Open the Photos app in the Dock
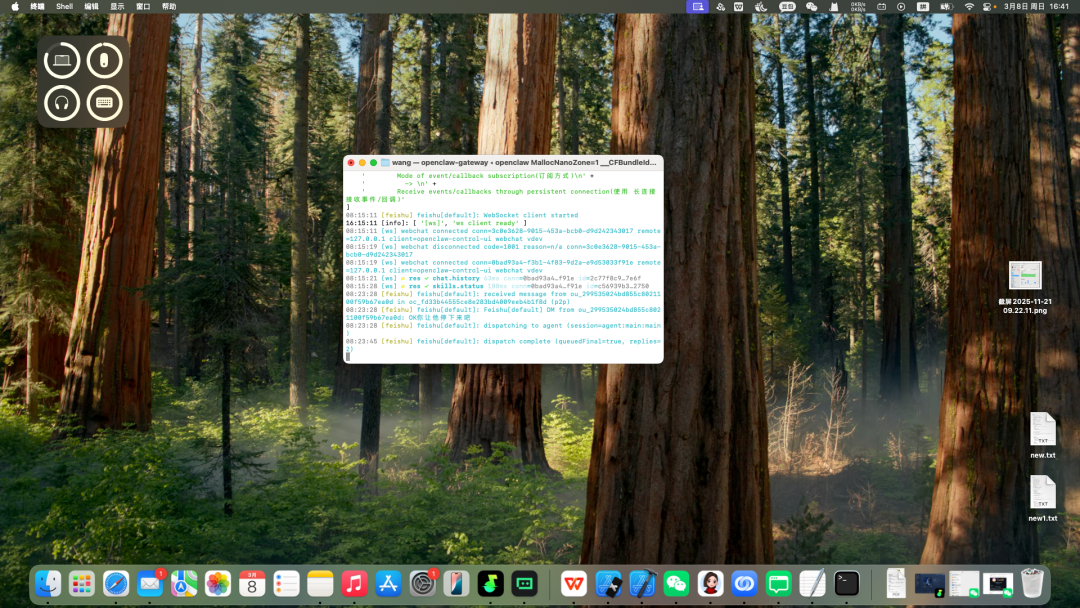 pyautogui.click(x=218, y=584)
